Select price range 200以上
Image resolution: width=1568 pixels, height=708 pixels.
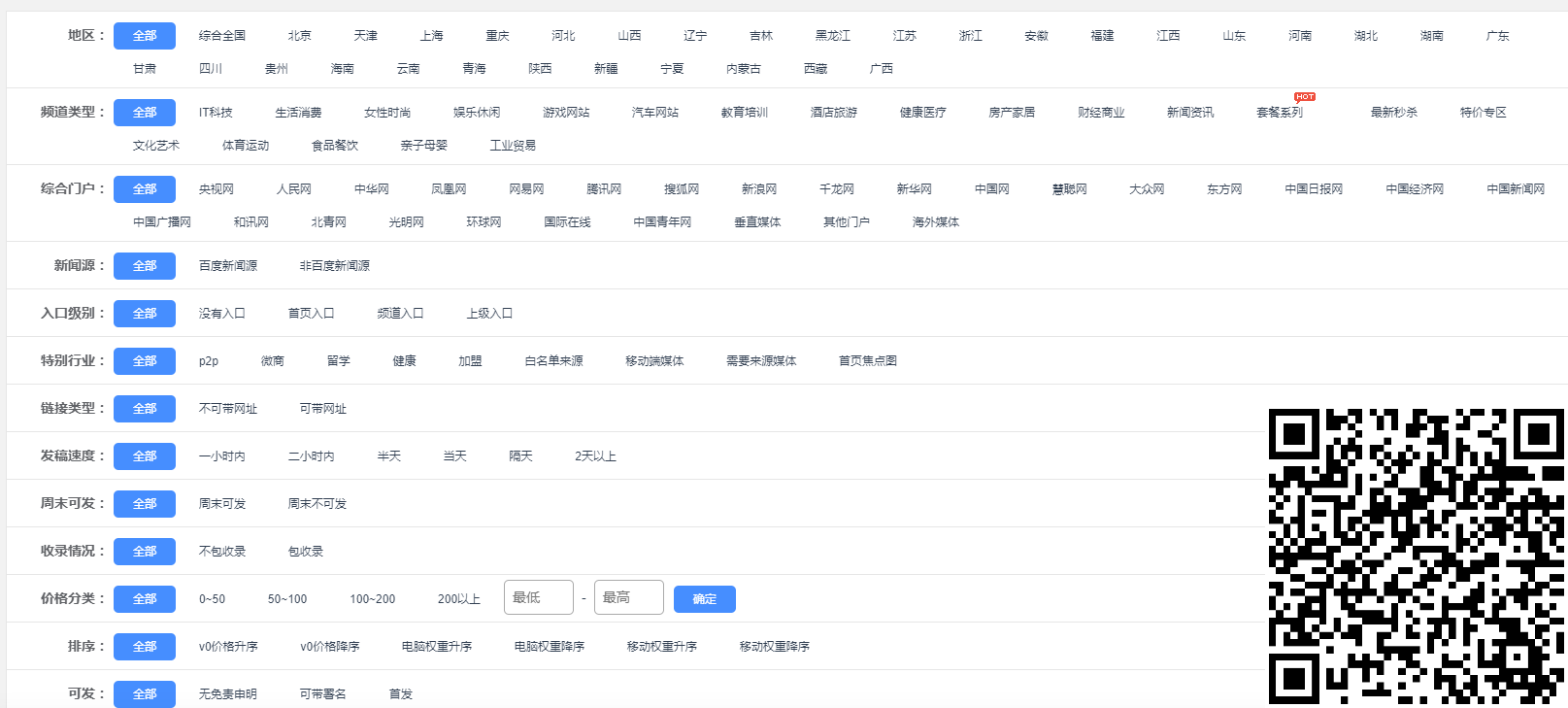pyautogui.click(x=459, y=599)
